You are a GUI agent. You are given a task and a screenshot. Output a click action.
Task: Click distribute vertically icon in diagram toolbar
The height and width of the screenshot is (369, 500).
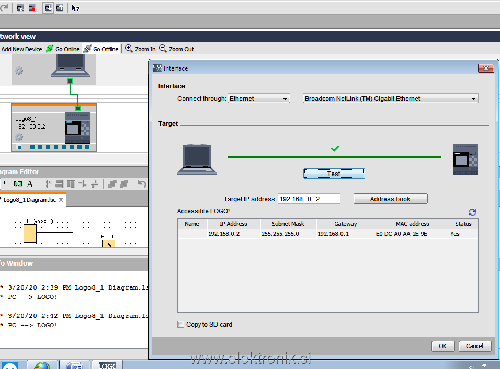click(94, 184)
